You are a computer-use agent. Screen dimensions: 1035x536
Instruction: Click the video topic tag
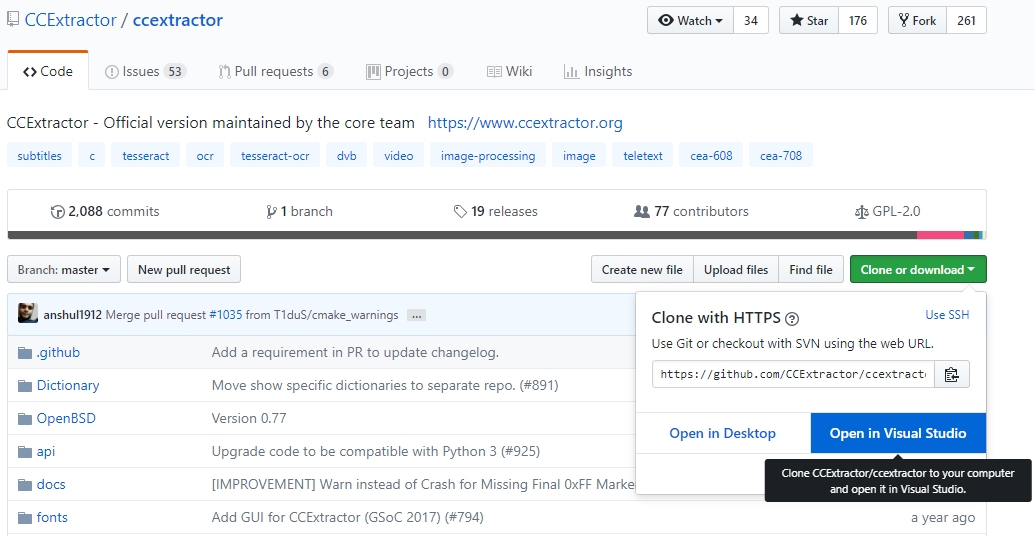399,156
